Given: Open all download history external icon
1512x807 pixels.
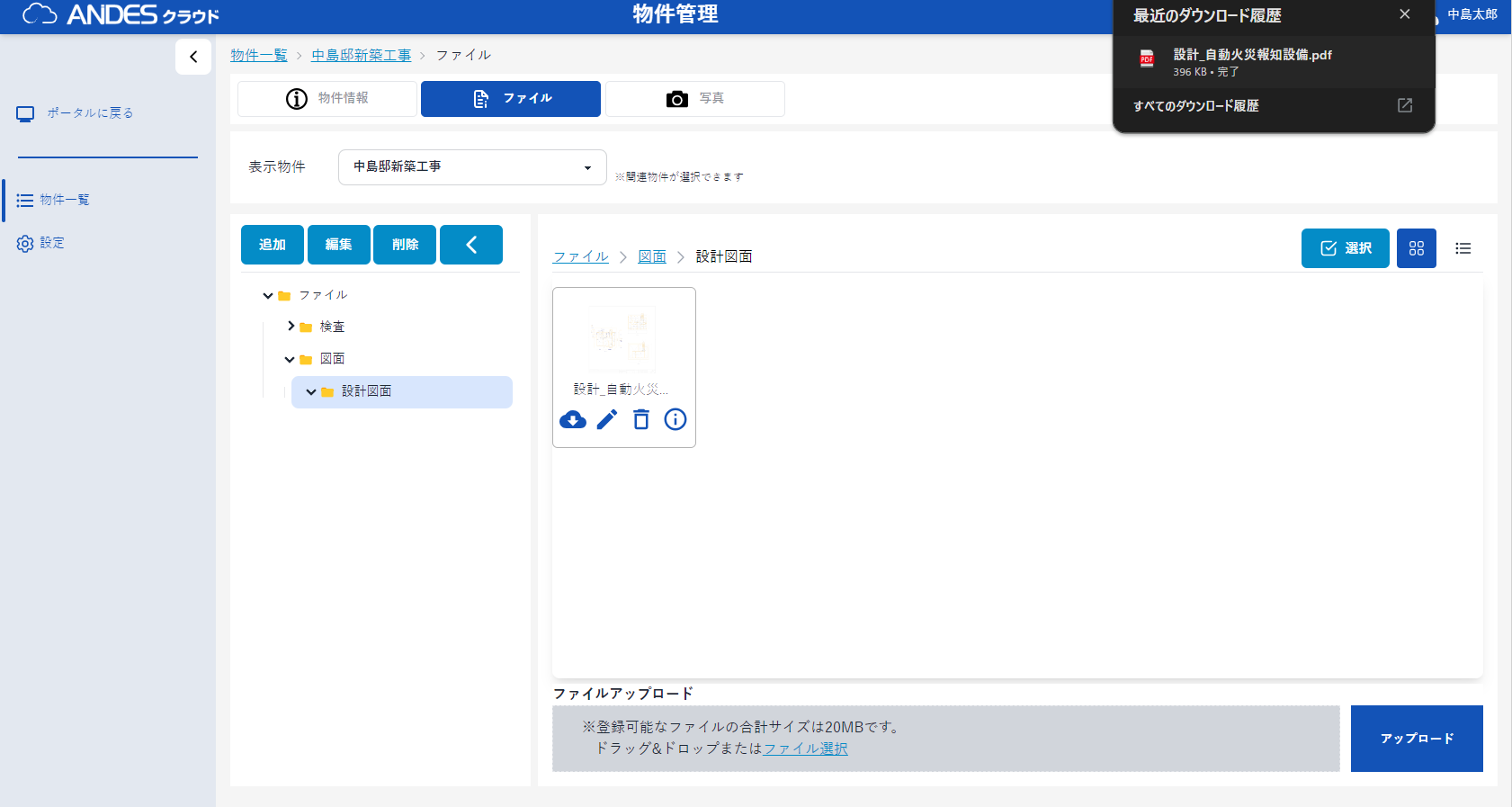Looking at the screenshot, I should (x=1404, y=105).
